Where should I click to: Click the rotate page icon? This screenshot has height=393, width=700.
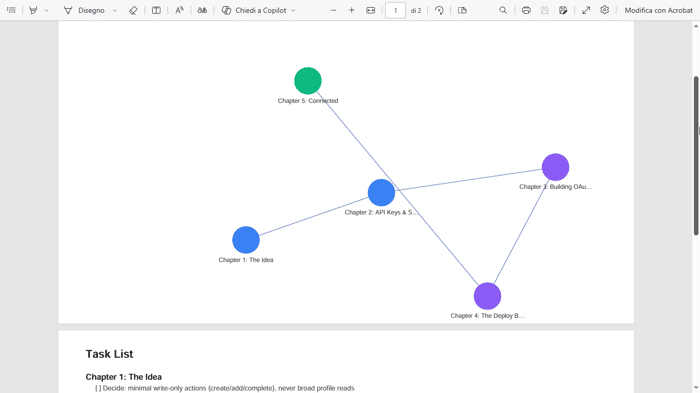point(439,10)
